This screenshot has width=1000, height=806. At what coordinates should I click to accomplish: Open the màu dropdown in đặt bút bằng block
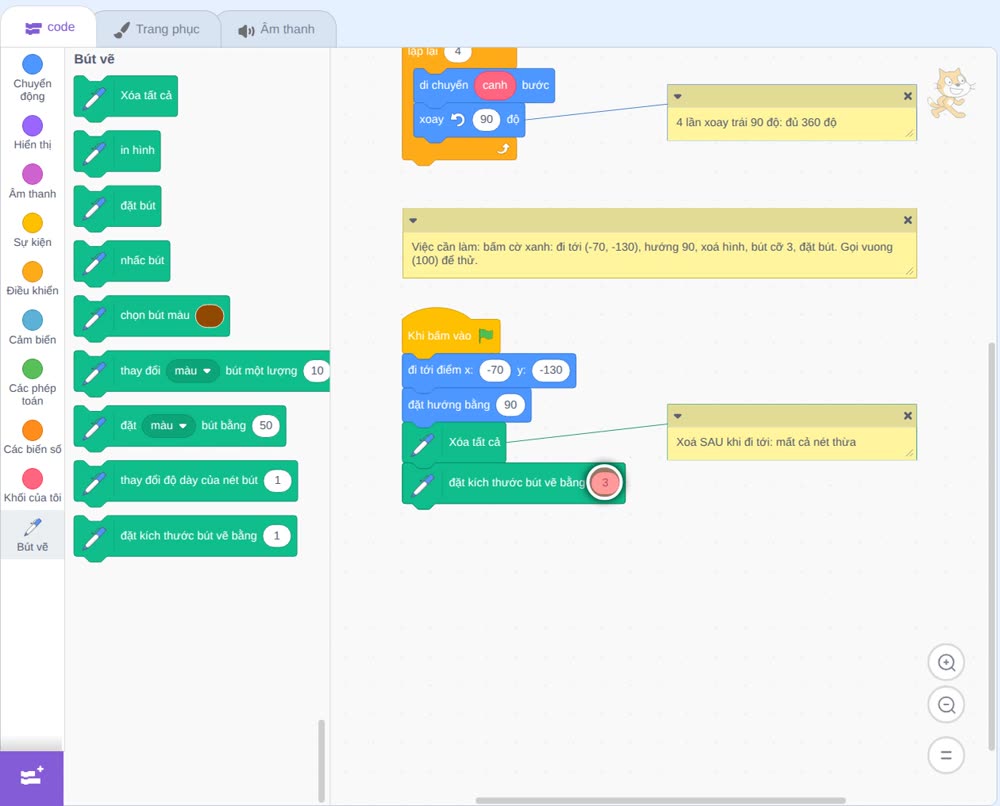click(x=168, y=425)
